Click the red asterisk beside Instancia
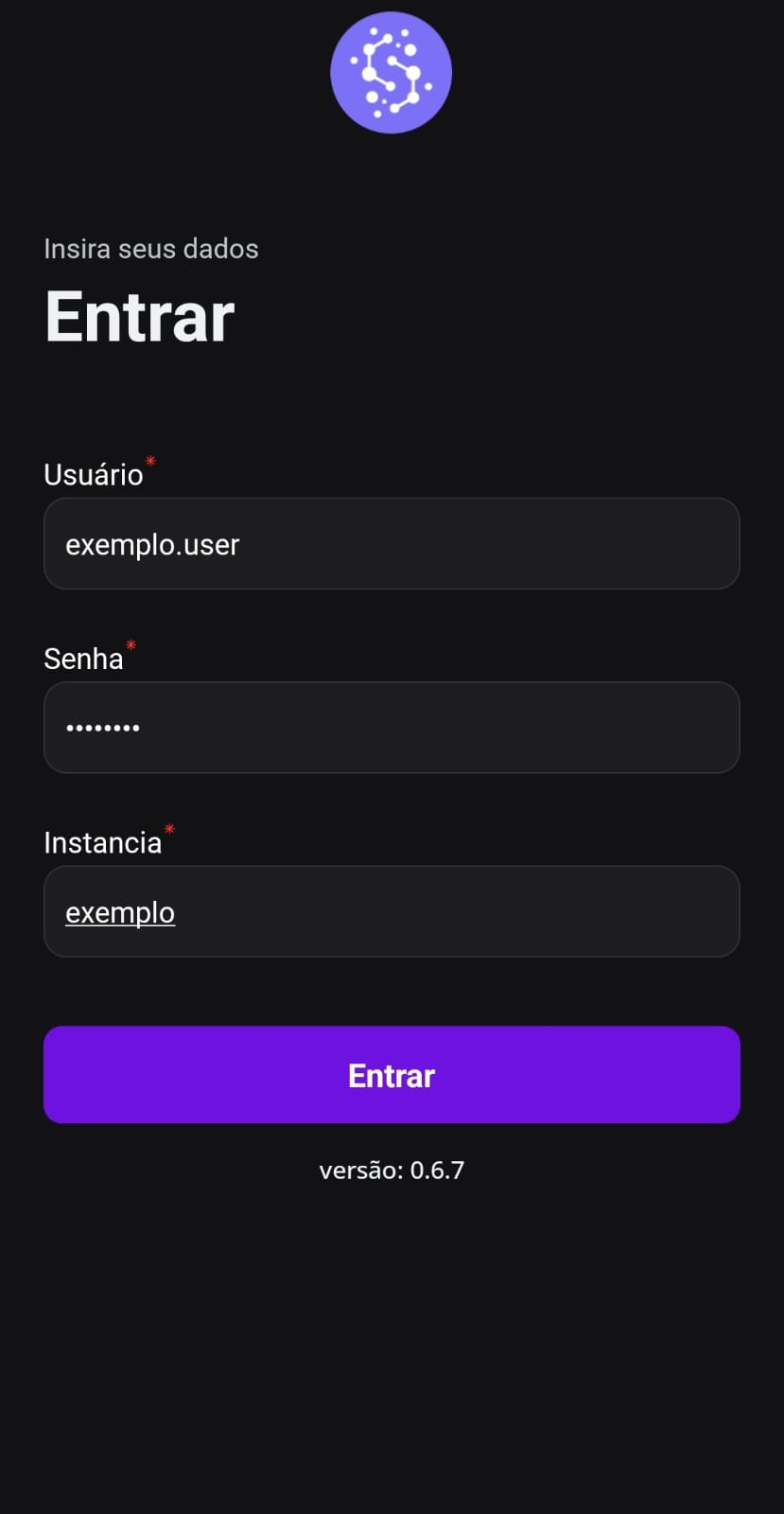784x1514 pixels. point(169,829)
